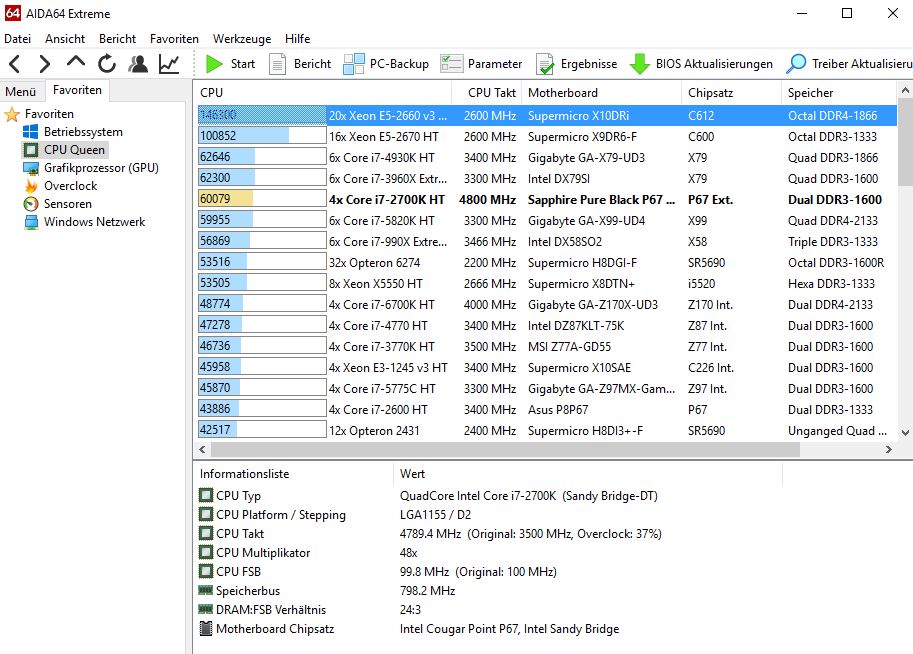Open the people/community icon in the toolbar
The image size is (913, 654).
pos(136,62)
